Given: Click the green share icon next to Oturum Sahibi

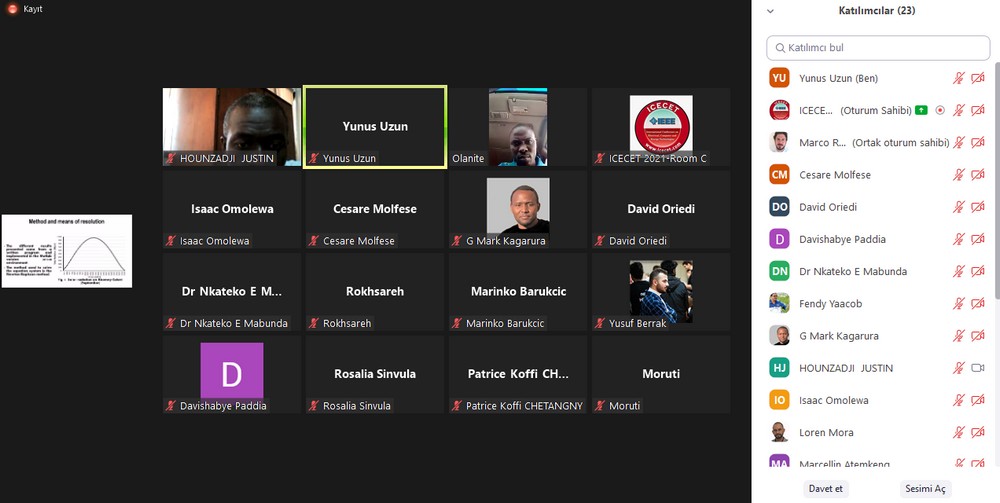Looking at the screenshot, I should point(921,110).
